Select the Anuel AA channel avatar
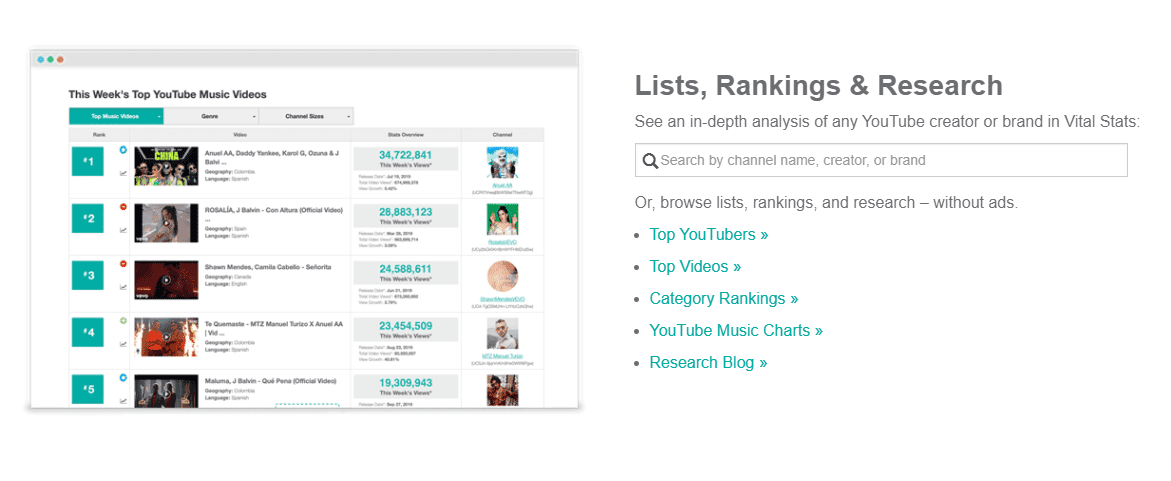Viewport: 1171px width, 481px height. tap(502, 164)
